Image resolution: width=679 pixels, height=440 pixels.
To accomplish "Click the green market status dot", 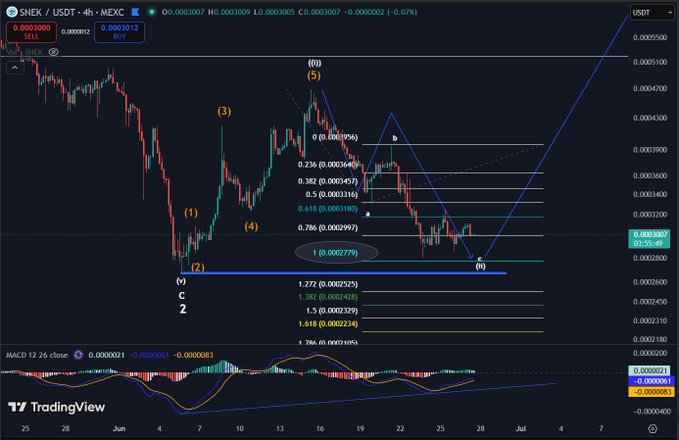I will coord(152,12).
